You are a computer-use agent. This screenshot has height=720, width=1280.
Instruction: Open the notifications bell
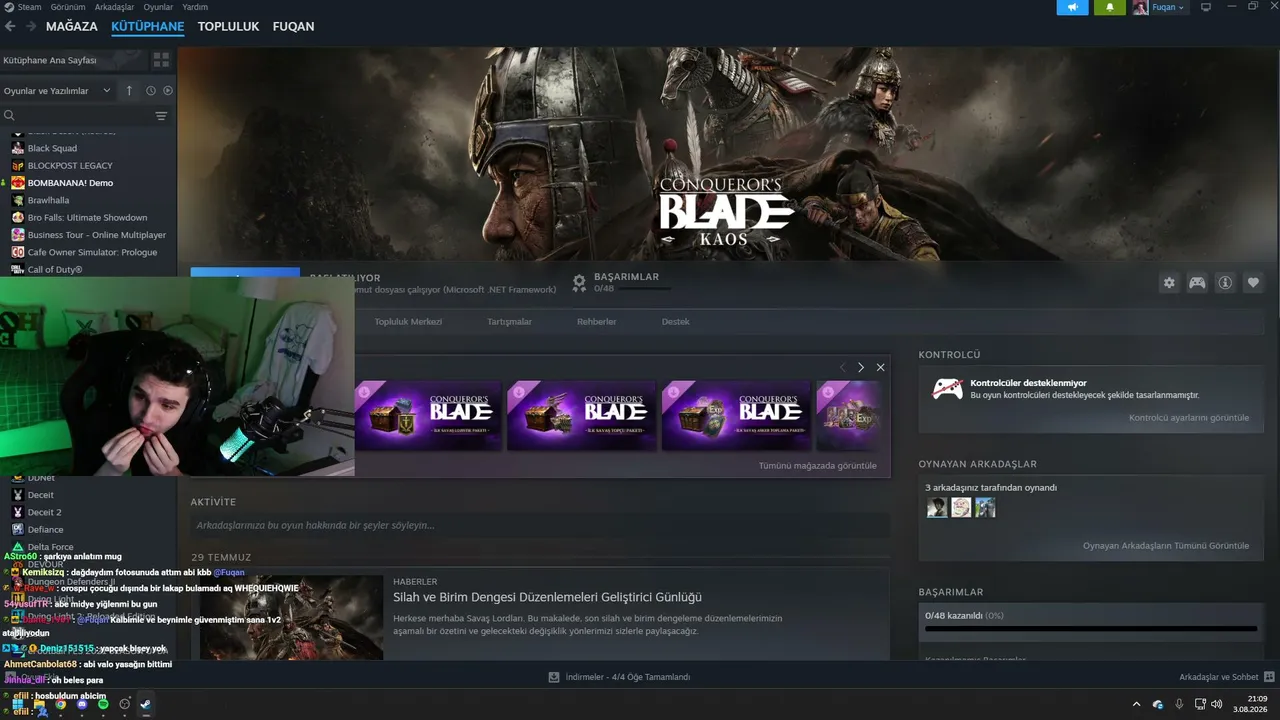pos(1110,7)
